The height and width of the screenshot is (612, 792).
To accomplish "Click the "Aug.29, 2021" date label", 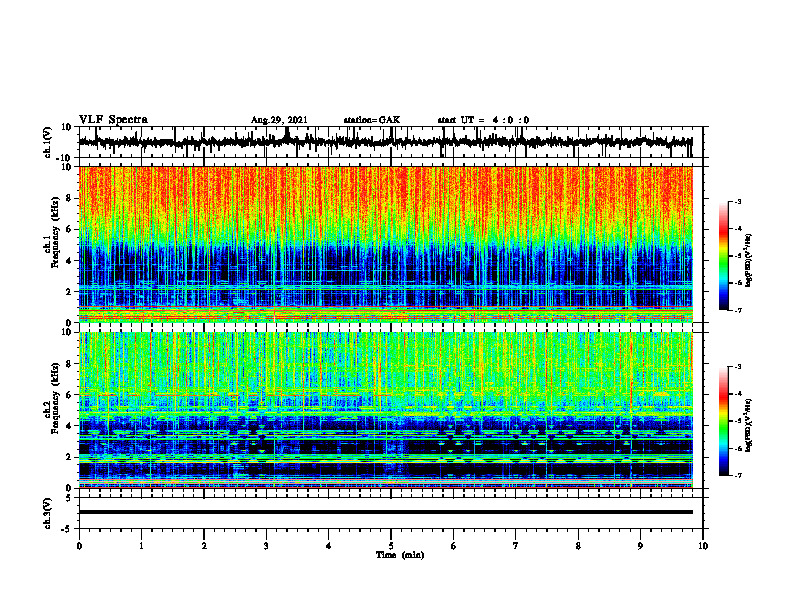I will (279, 120).
